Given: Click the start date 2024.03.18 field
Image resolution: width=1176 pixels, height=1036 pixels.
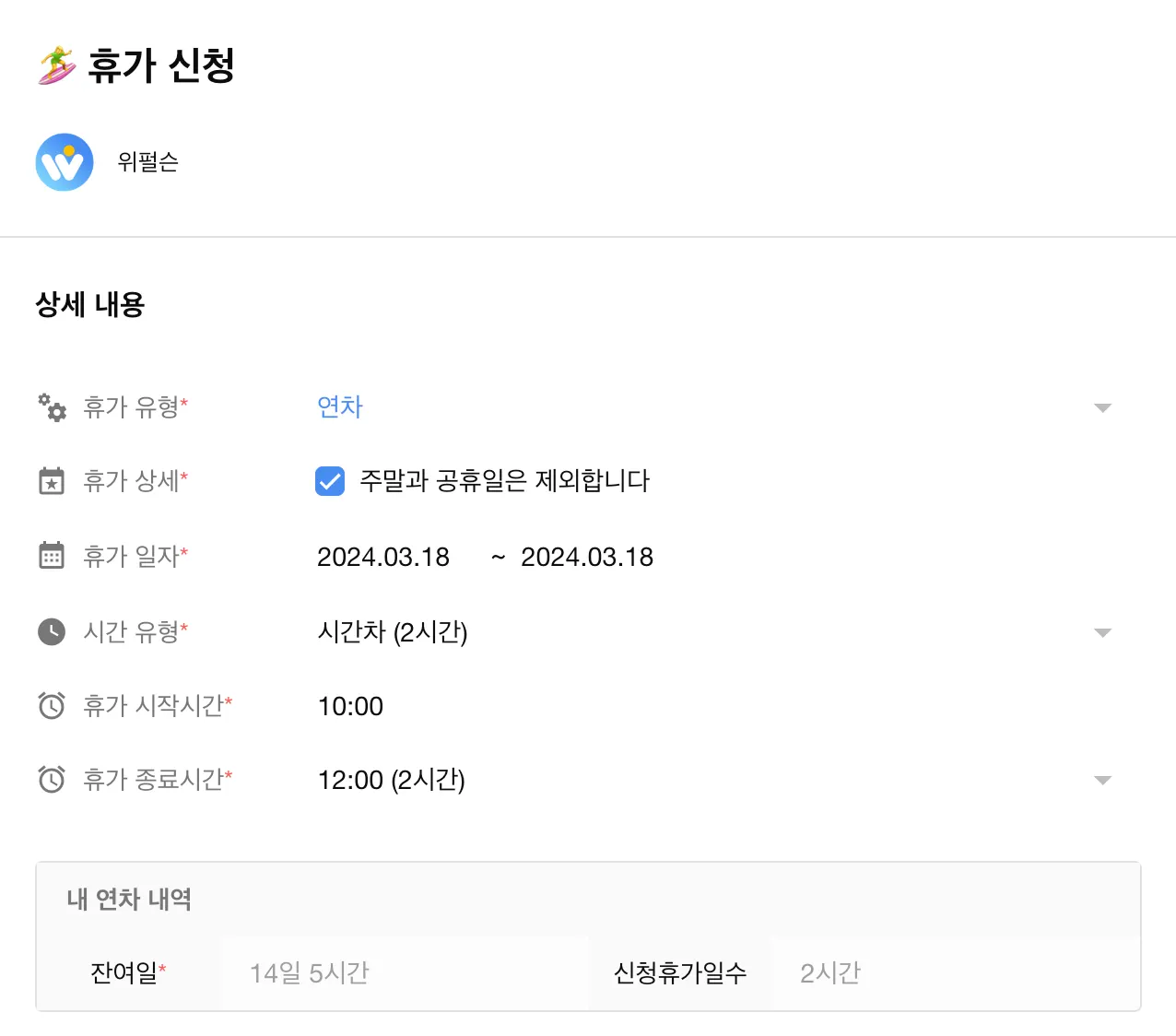Looking at the screenshot, I should point(383,557).
